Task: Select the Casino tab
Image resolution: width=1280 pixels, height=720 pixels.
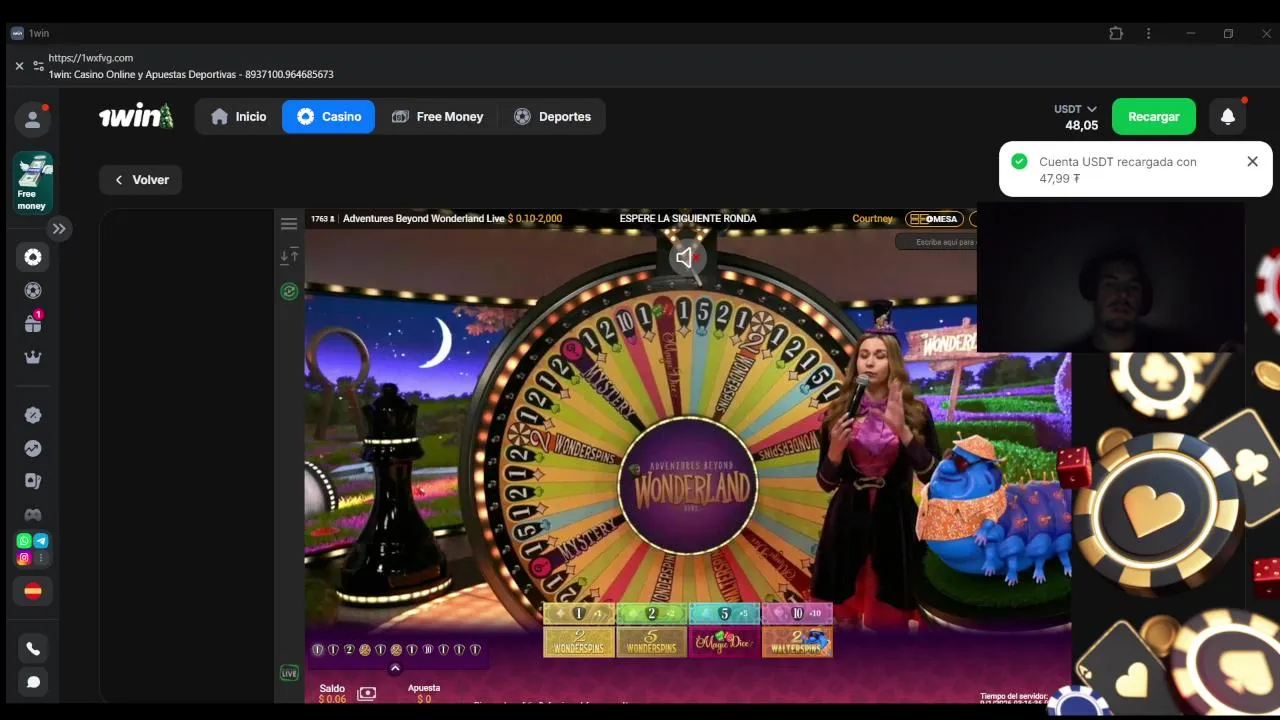Action: pos(328,116)
